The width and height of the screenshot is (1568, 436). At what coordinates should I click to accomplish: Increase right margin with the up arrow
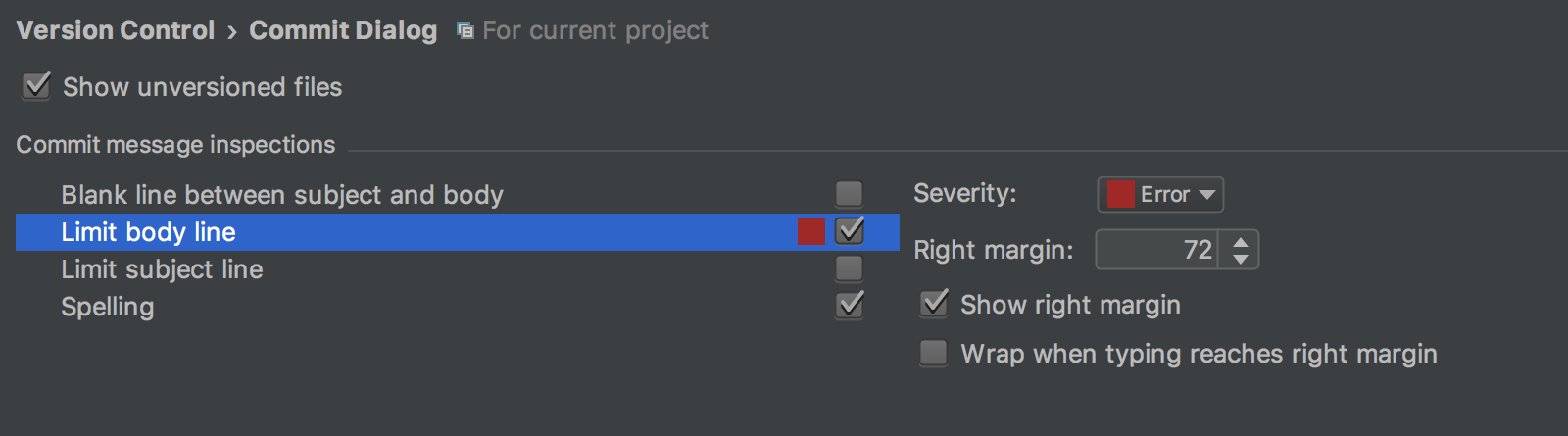(x=1241, y=242)
